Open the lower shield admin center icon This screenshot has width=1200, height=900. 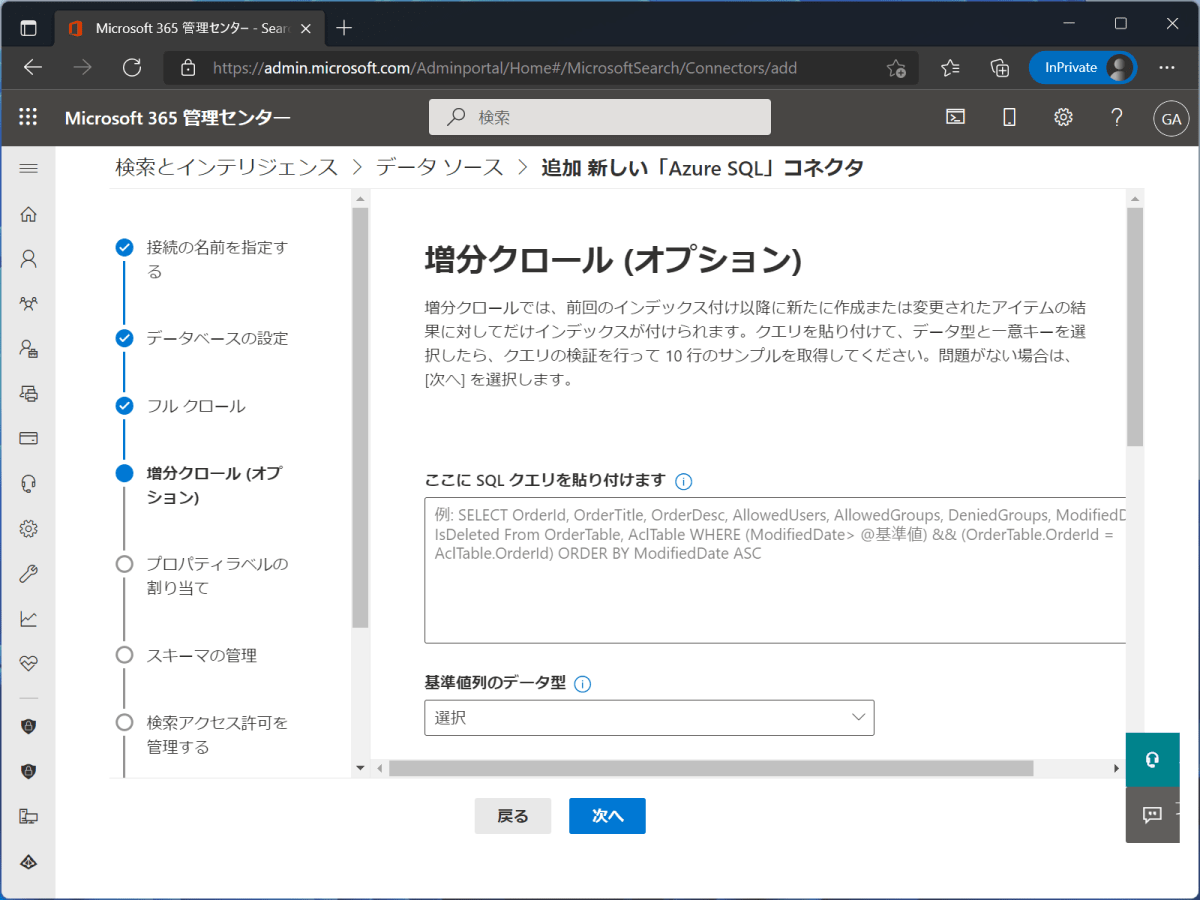[x=28, y=771]
